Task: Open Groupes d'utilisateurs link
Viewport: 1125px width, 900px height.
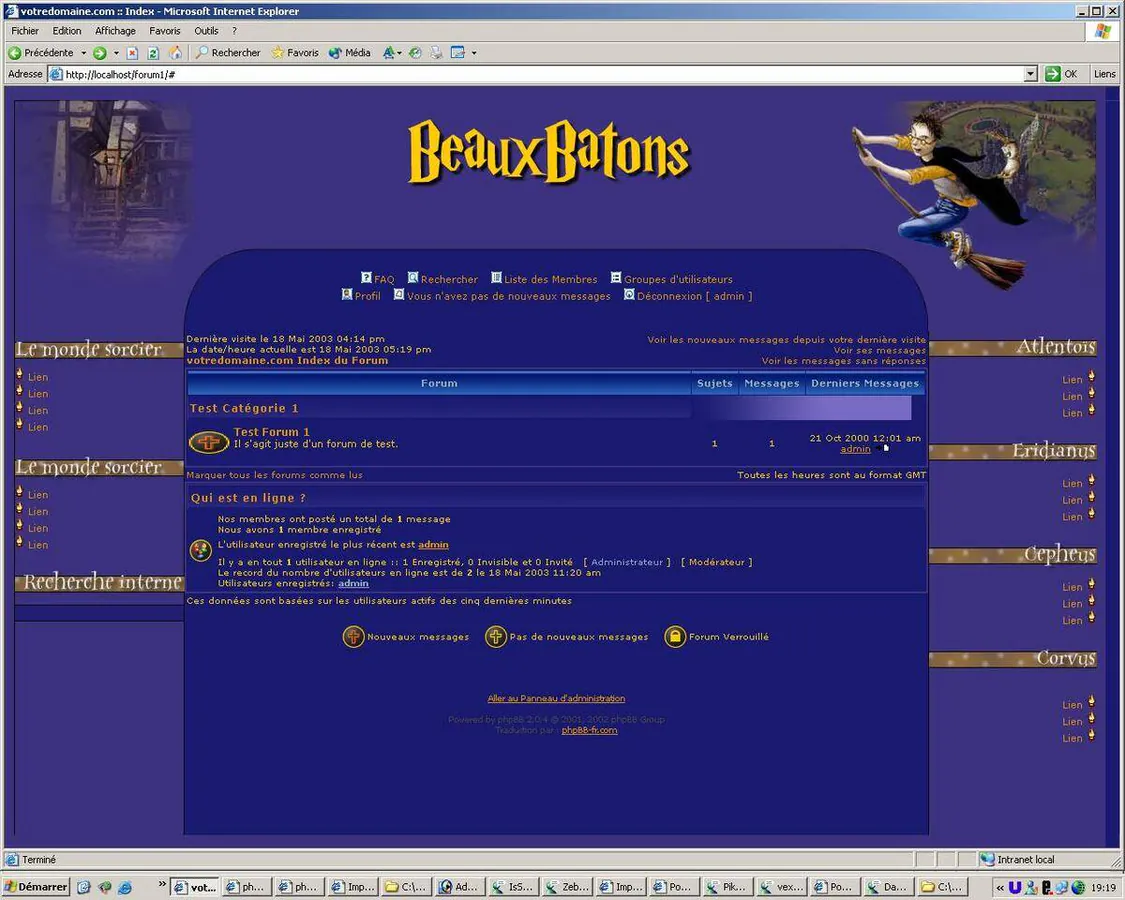Action: pyautogui.click(x=678, y=279)
